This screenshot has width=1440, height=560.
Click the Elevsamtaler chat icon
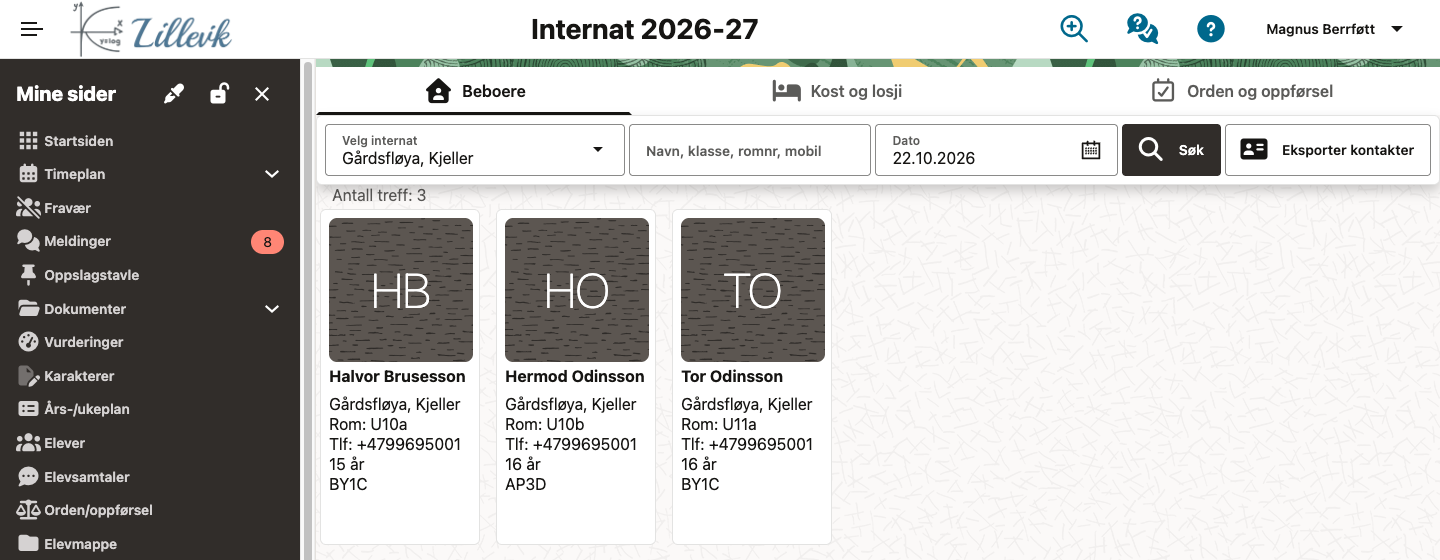coord(28,477)
